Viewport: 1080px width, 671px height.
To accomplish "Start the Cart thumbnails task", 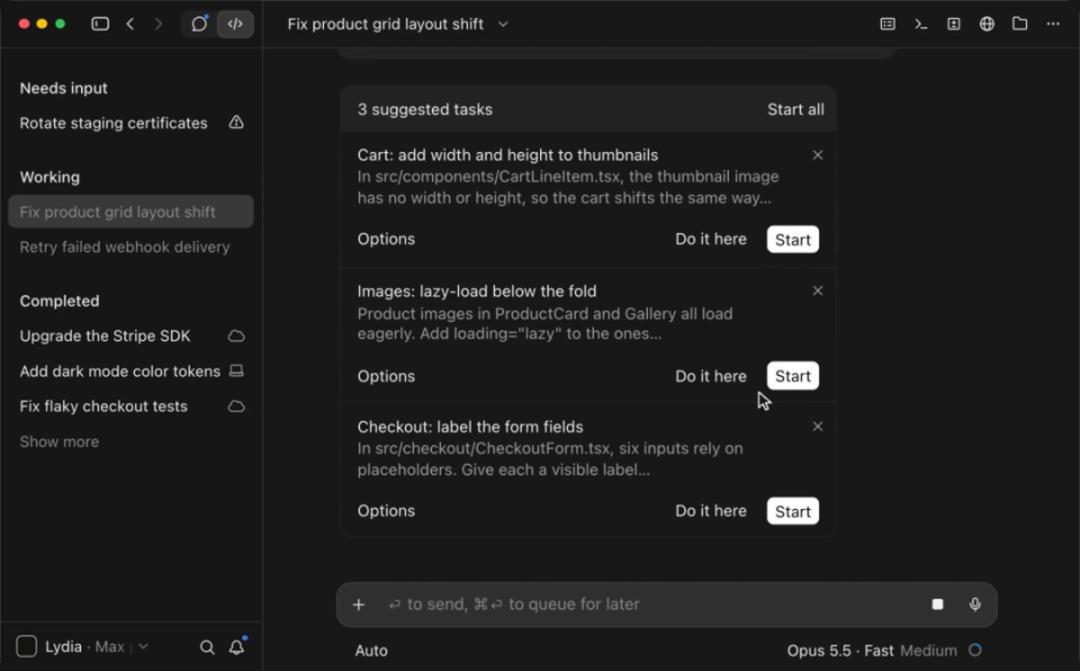I will click(793, 240).
